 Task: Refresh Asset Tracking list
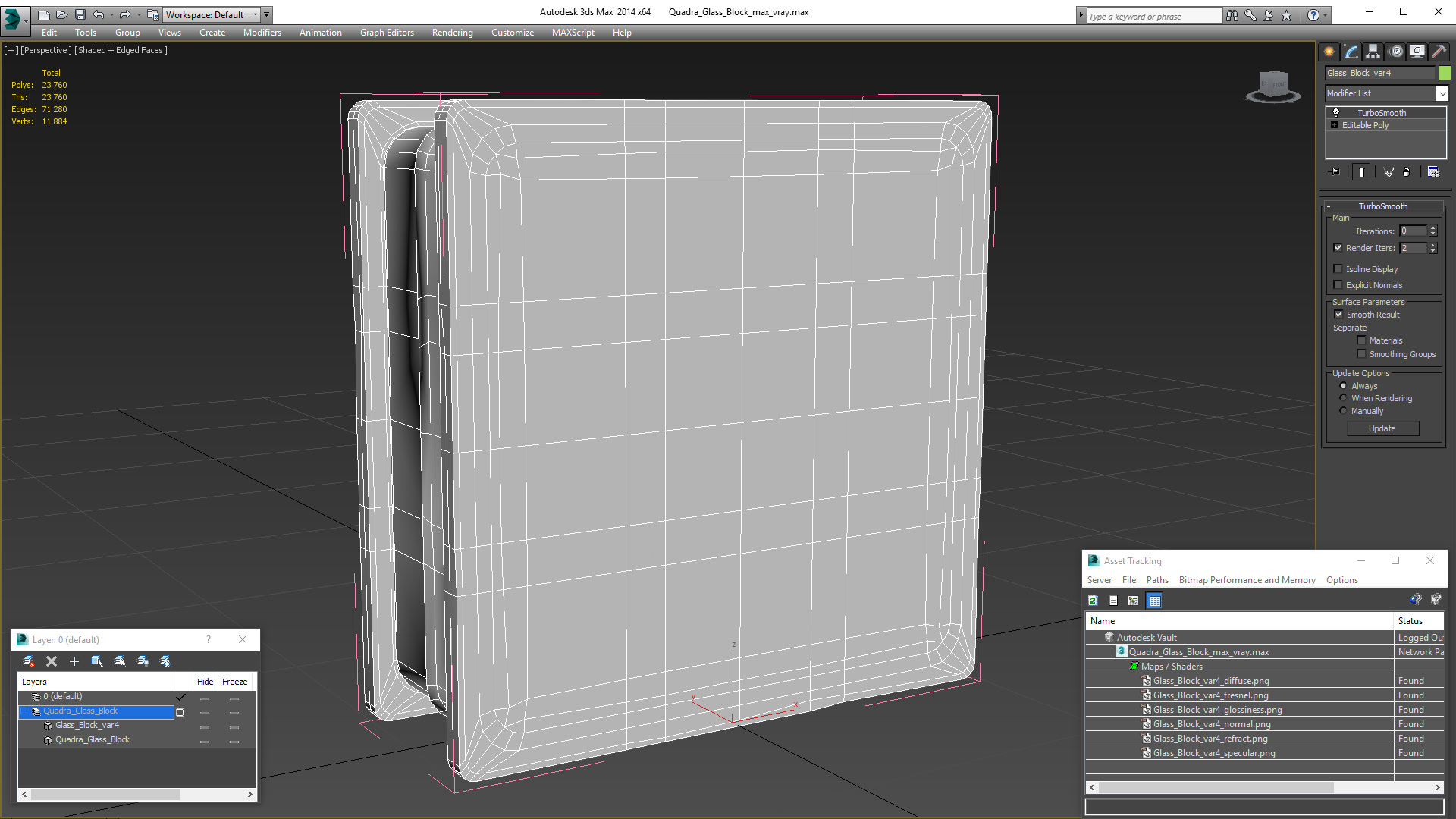click(x=1094, y=601)
